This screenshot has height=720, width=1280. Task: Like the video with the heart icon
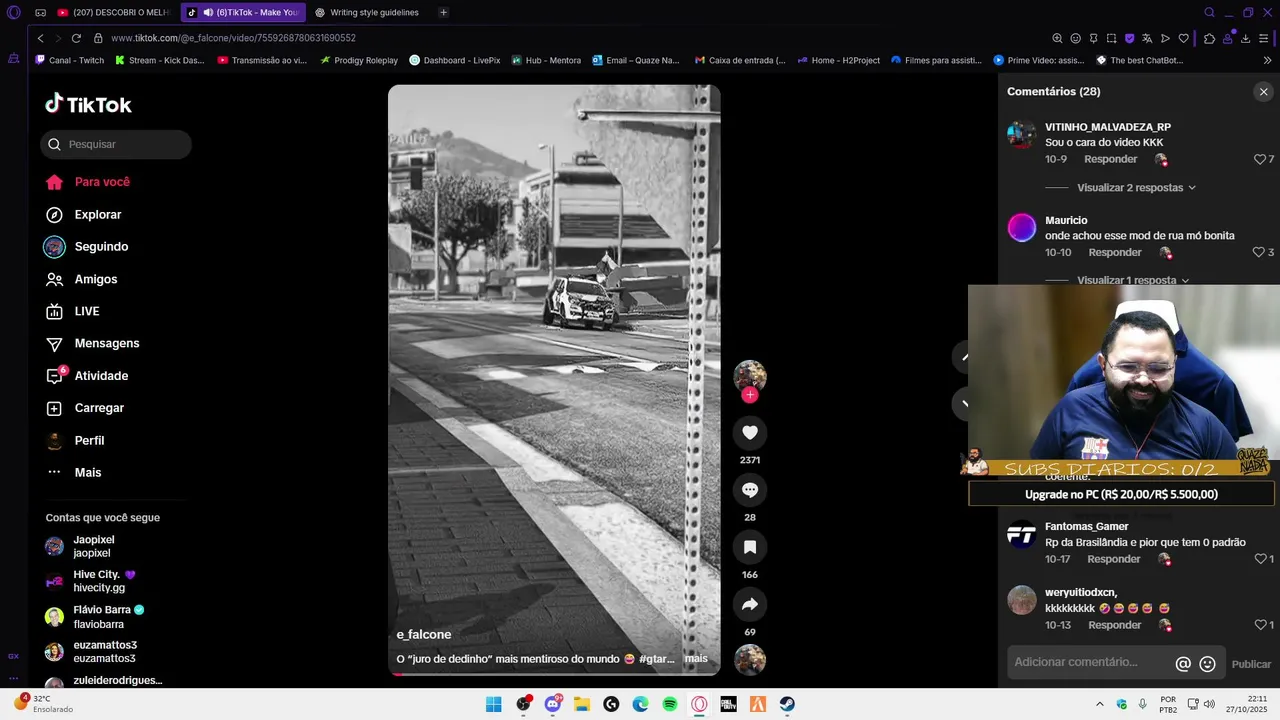coord(750,432)
